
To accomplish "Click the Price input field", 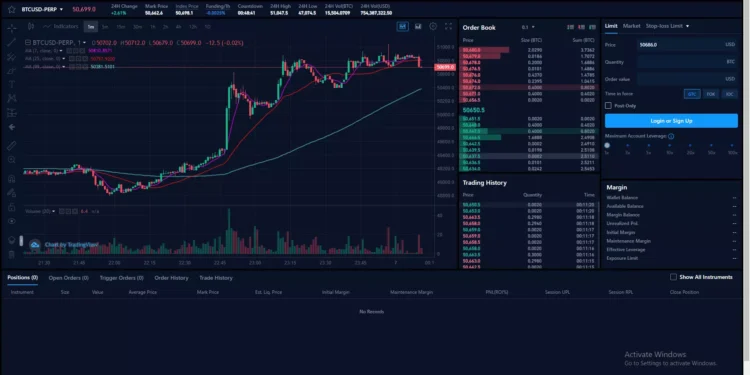I will (x=687, y=44).
